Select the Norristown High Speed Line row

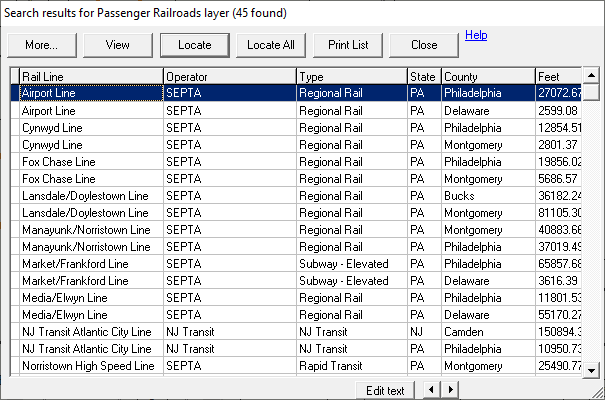click(x=90, y=366)
